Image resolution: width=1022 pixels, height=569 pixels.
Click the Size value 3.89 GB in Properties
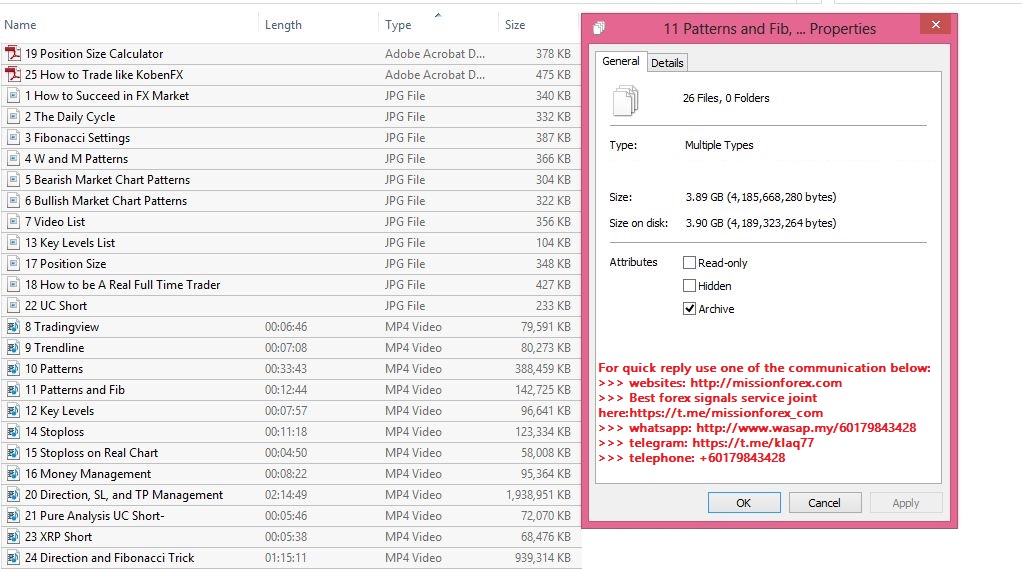click(x=761, y=197)
